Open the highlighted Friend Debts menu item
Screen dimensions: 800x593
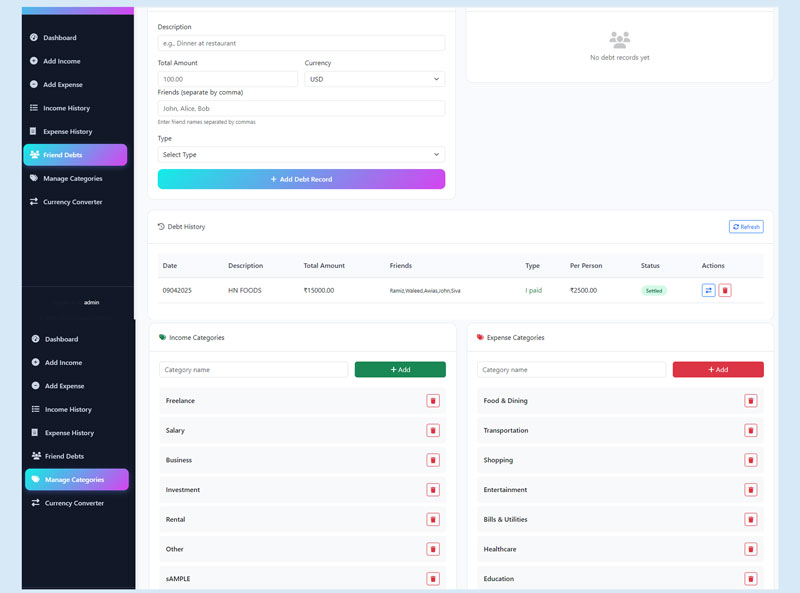pos(75,155)
